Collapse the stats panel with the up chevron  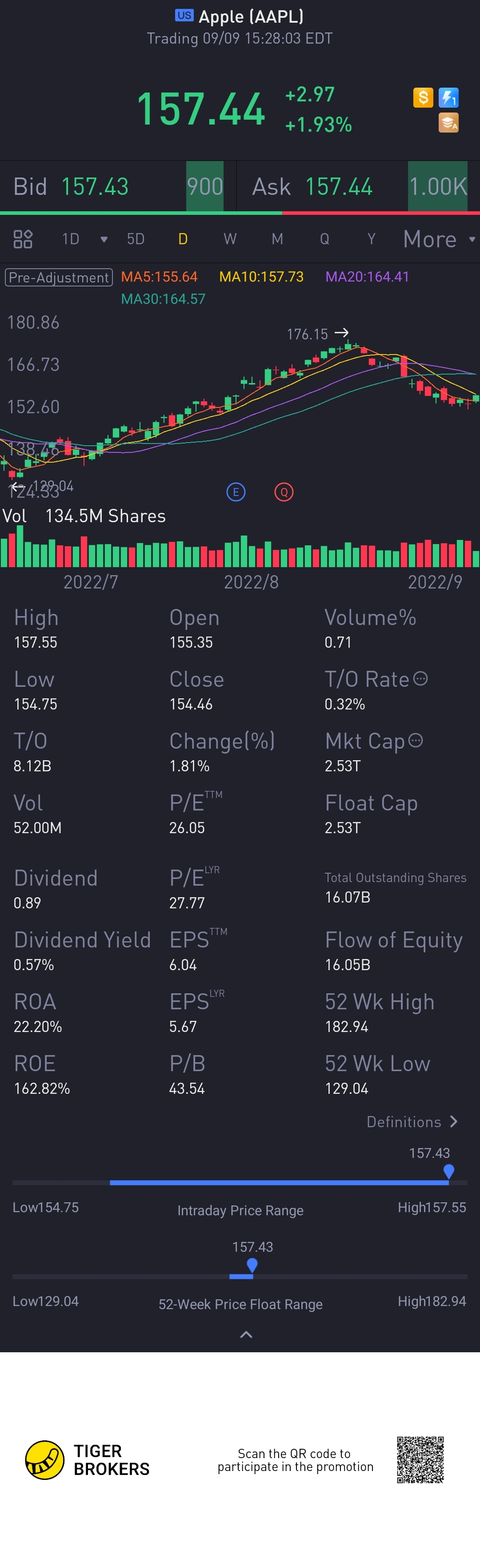point(246,1335)
